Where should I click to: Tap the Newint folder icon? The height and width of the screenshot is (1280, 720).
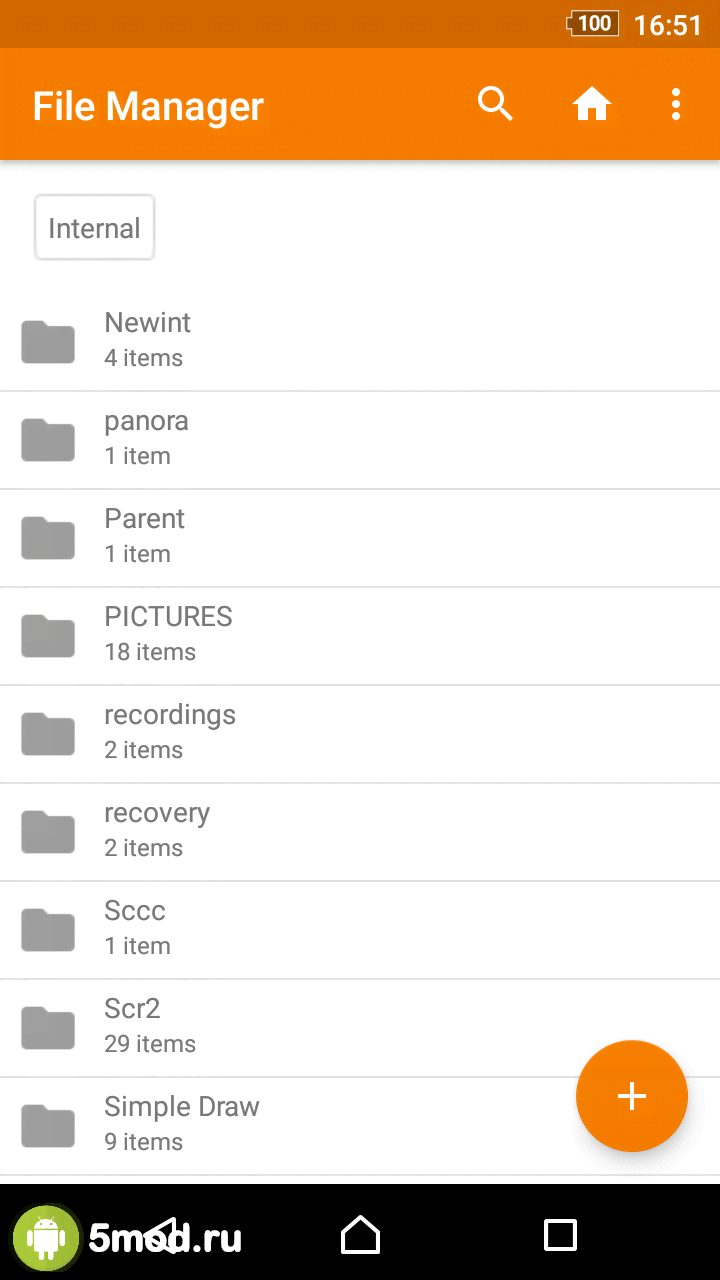tap(48, 342)
